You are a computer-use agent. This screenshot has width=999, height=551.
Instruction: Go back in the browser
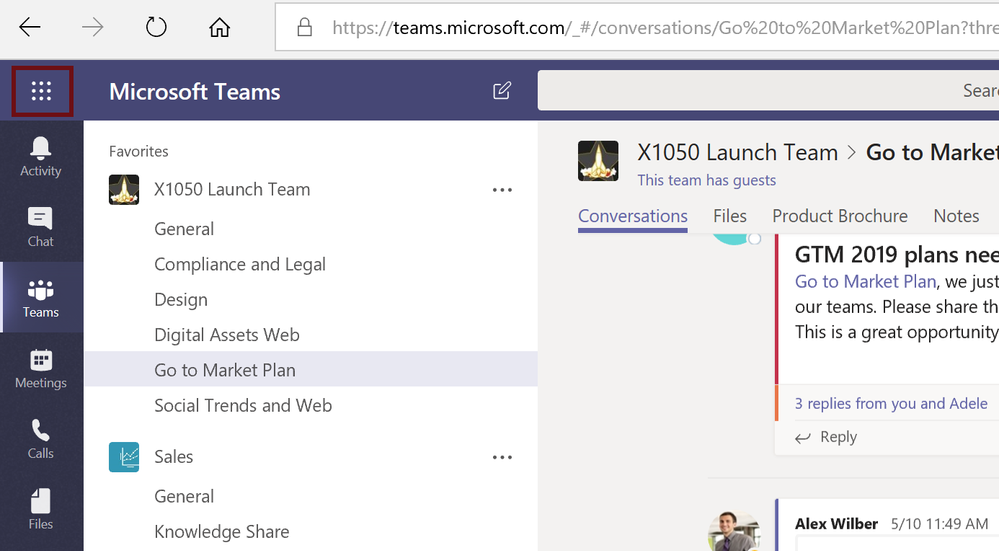pos(29,27)
